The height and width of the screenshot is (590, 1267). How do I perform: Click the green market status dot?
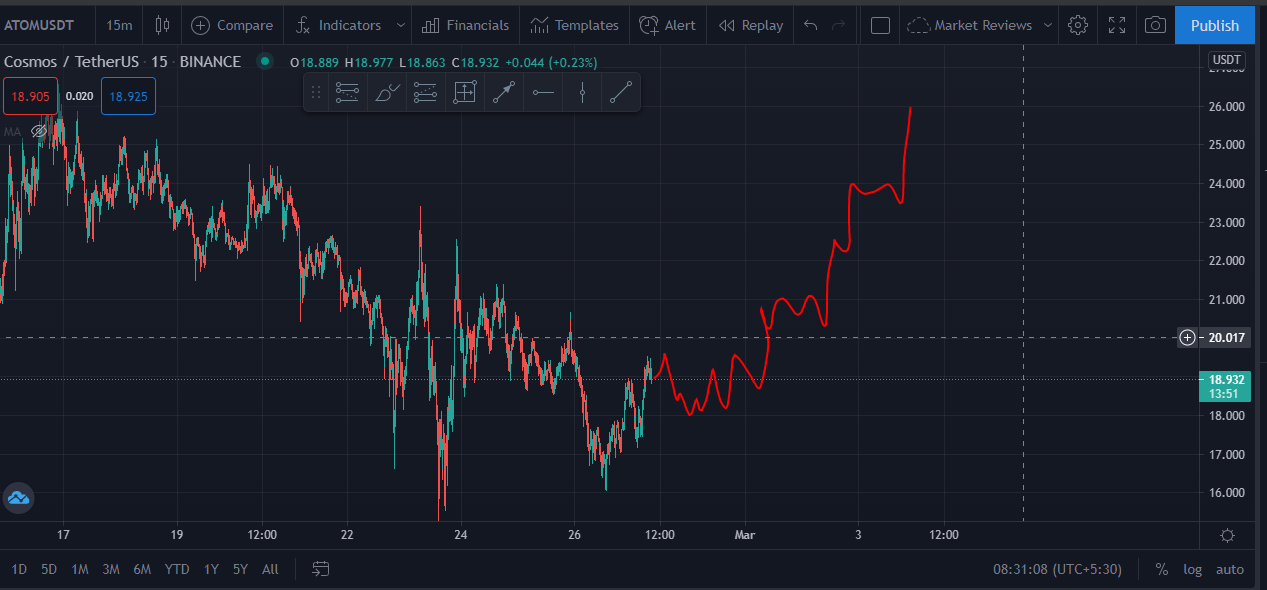tap(264, 61)
